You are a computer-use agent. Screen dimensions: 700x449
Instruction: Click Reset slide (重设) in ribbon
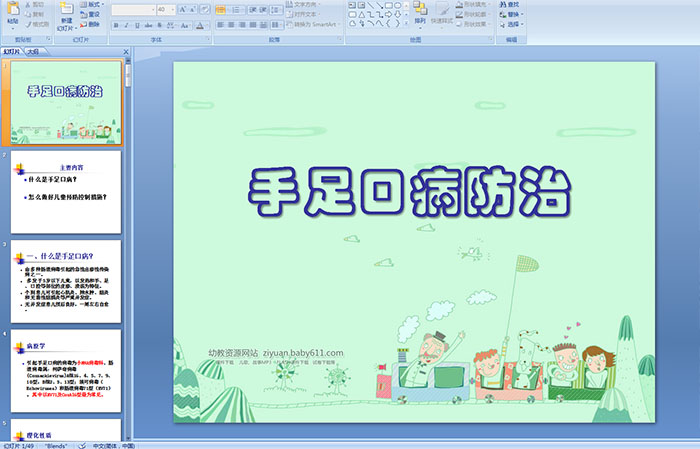[x=90, y=14]
